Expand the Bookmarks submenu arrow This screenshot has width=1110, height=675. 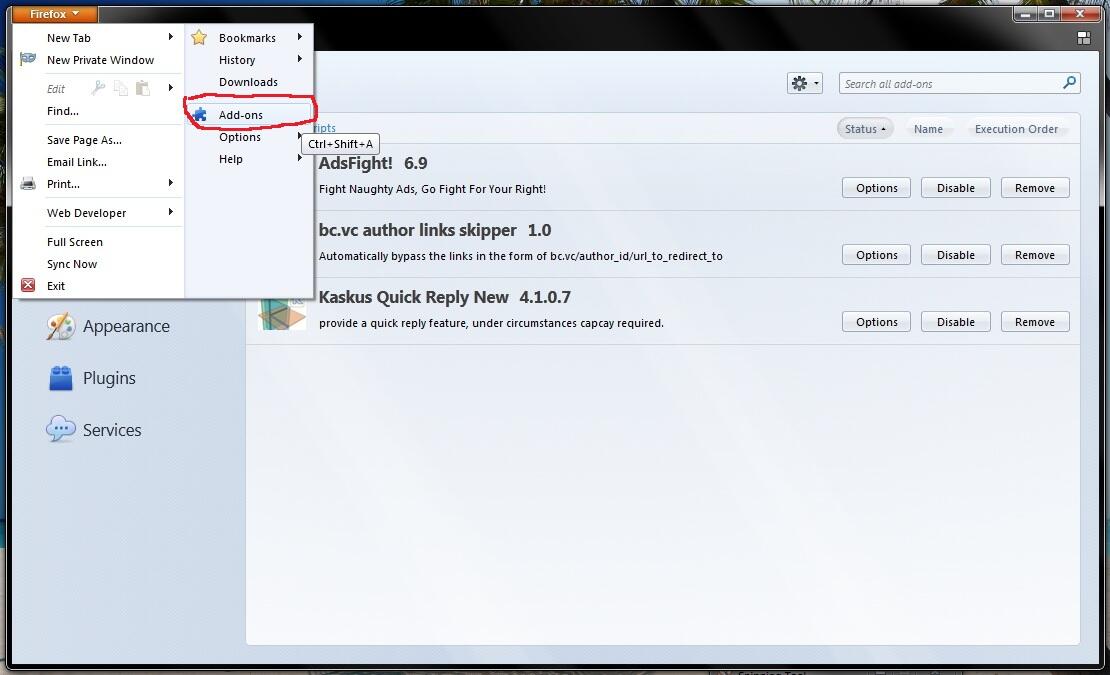pos(299,37)
